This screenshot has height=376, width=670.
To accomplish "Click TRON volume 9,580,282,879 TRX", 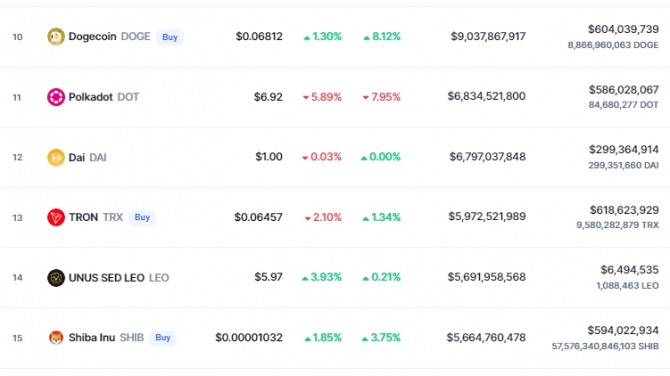I will [x=617, y=225].
